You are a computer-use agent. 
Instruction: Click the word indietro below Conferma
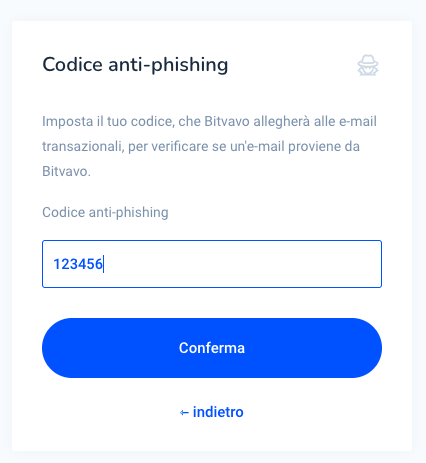coord(218,412)
